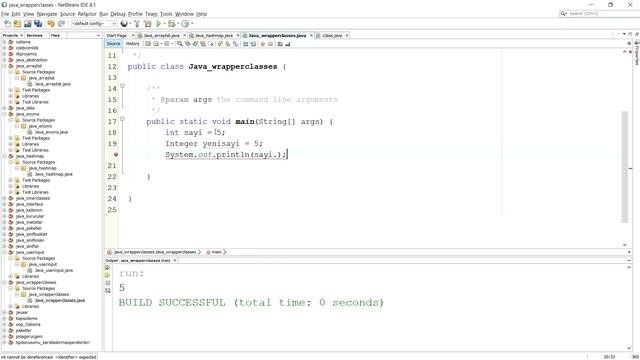The width and height of the screenshot is (640, 360).
Task: Toggle the Source view button
Action: [x=113, y=44]
